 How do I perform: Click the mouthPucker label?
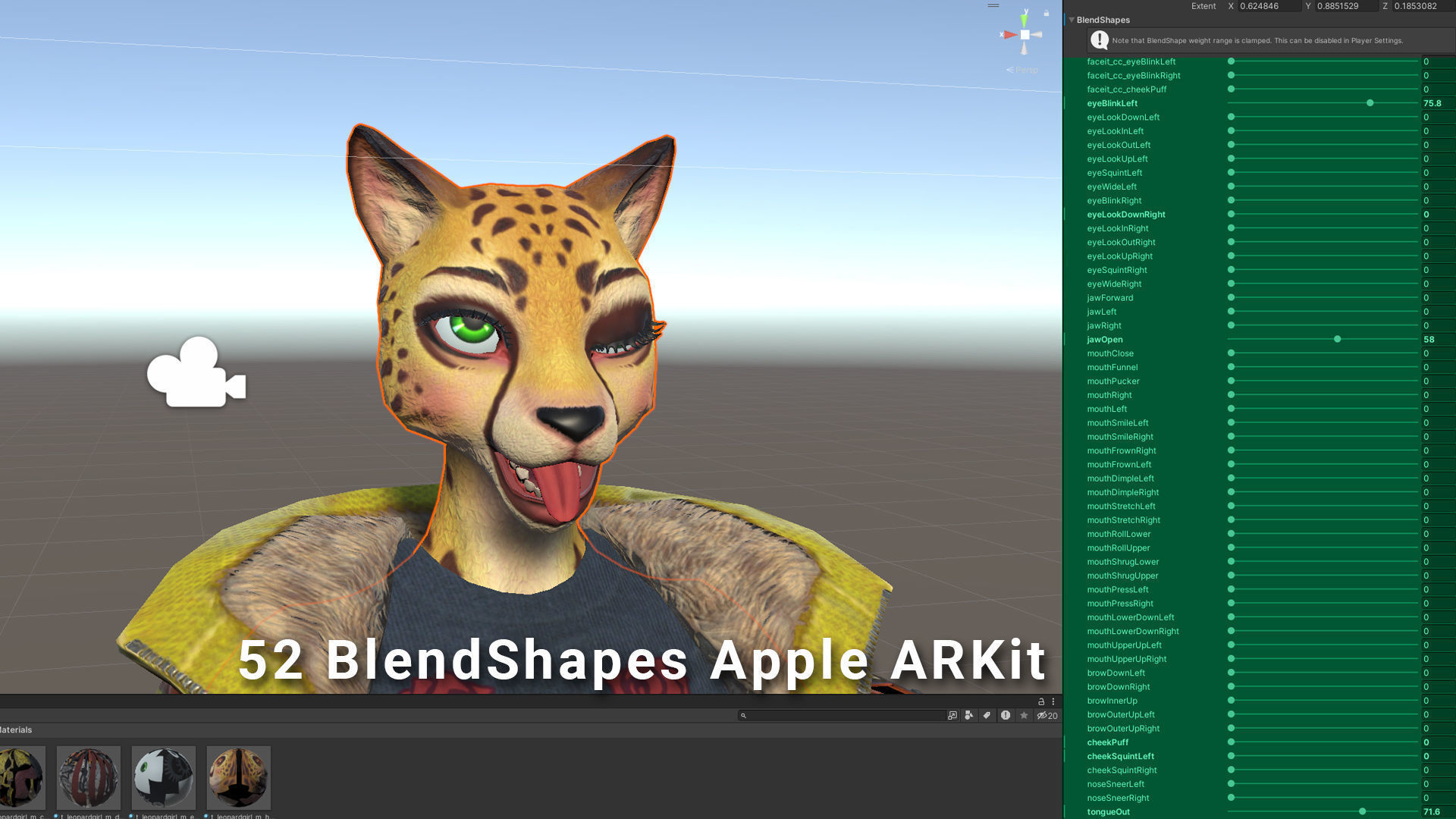click(x=1113, y=381)
